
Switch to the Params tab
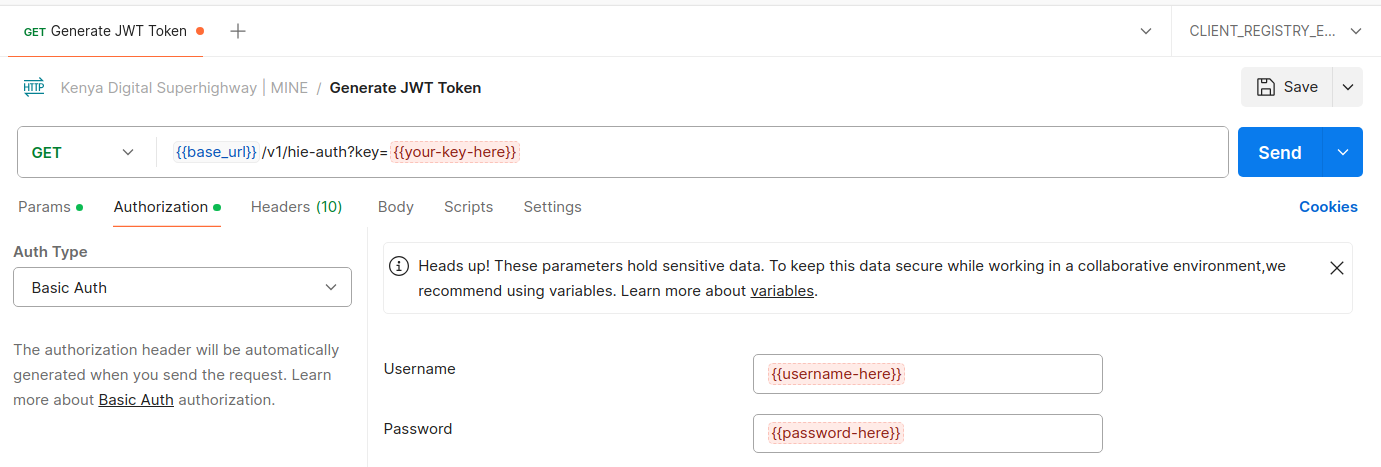[x=45, y=207]
